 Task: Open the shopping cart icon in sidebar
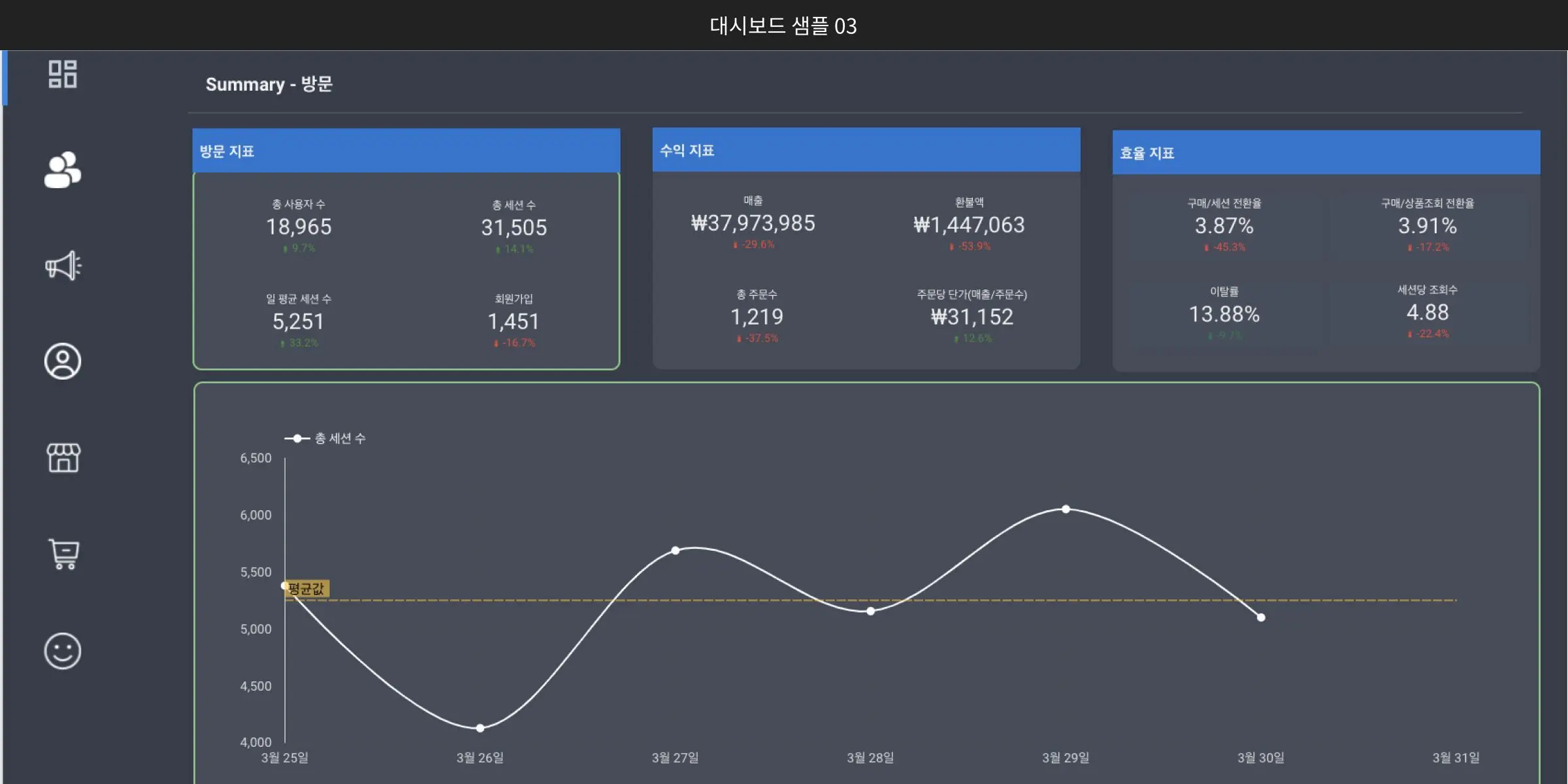tap(64, 554)
